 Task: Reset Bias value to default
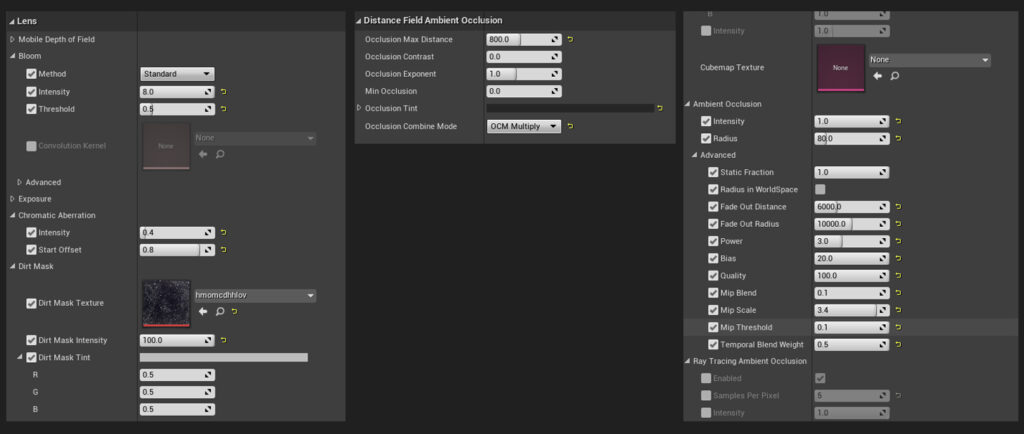899,258
